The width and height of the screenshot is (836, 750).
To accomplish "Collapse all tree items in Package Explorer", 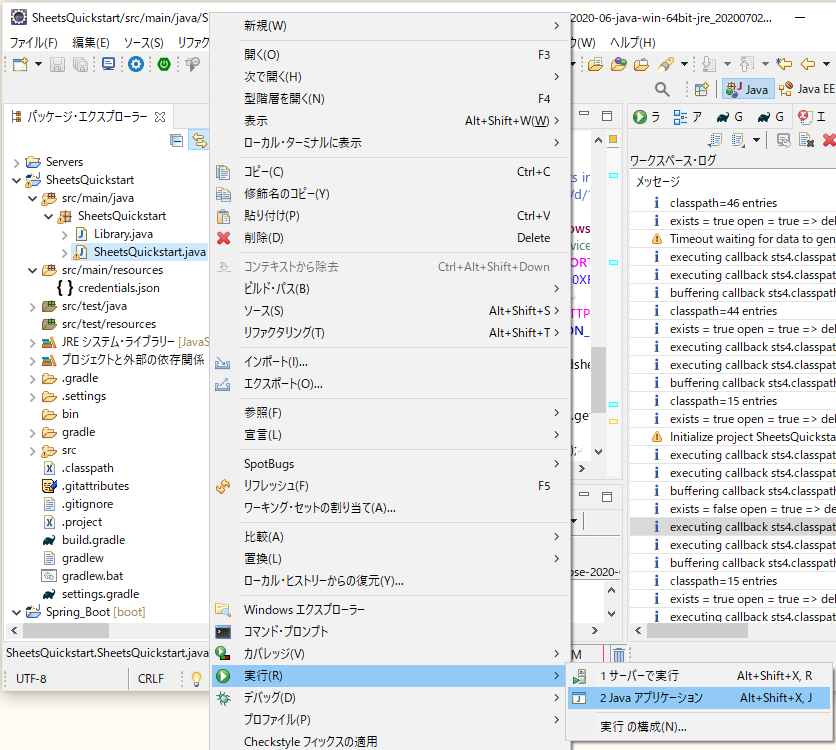I will [175, 139].
